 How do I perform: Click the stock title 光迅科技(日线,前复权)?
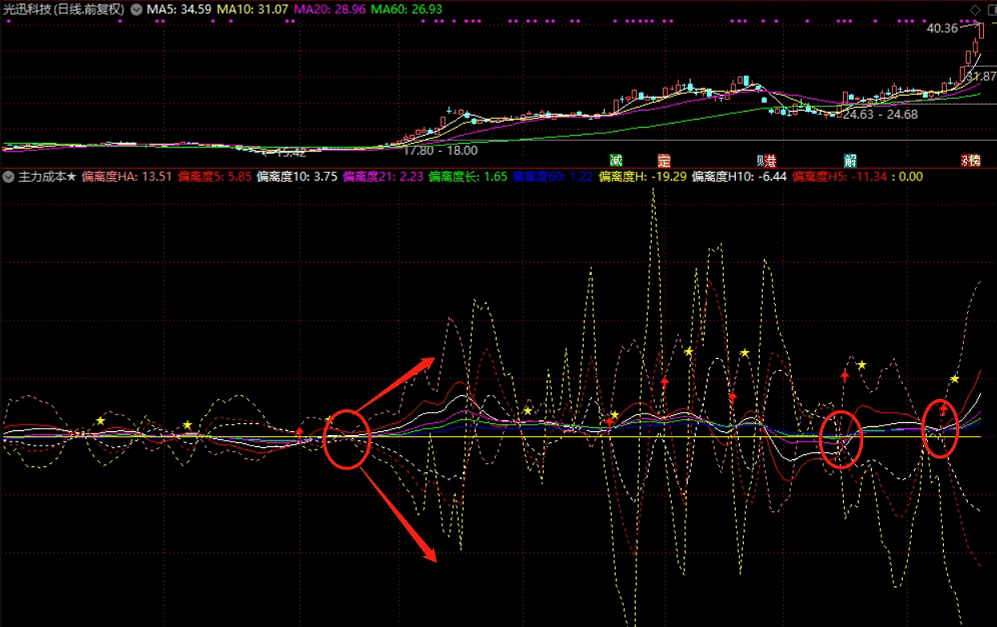click(x=64, y=10)
